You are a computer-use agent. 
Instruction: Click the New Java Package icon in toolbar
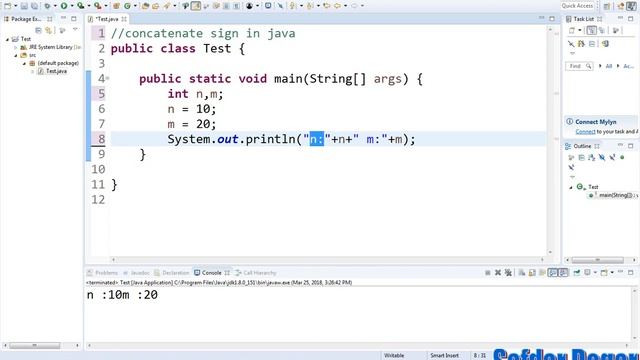(116, 6)
